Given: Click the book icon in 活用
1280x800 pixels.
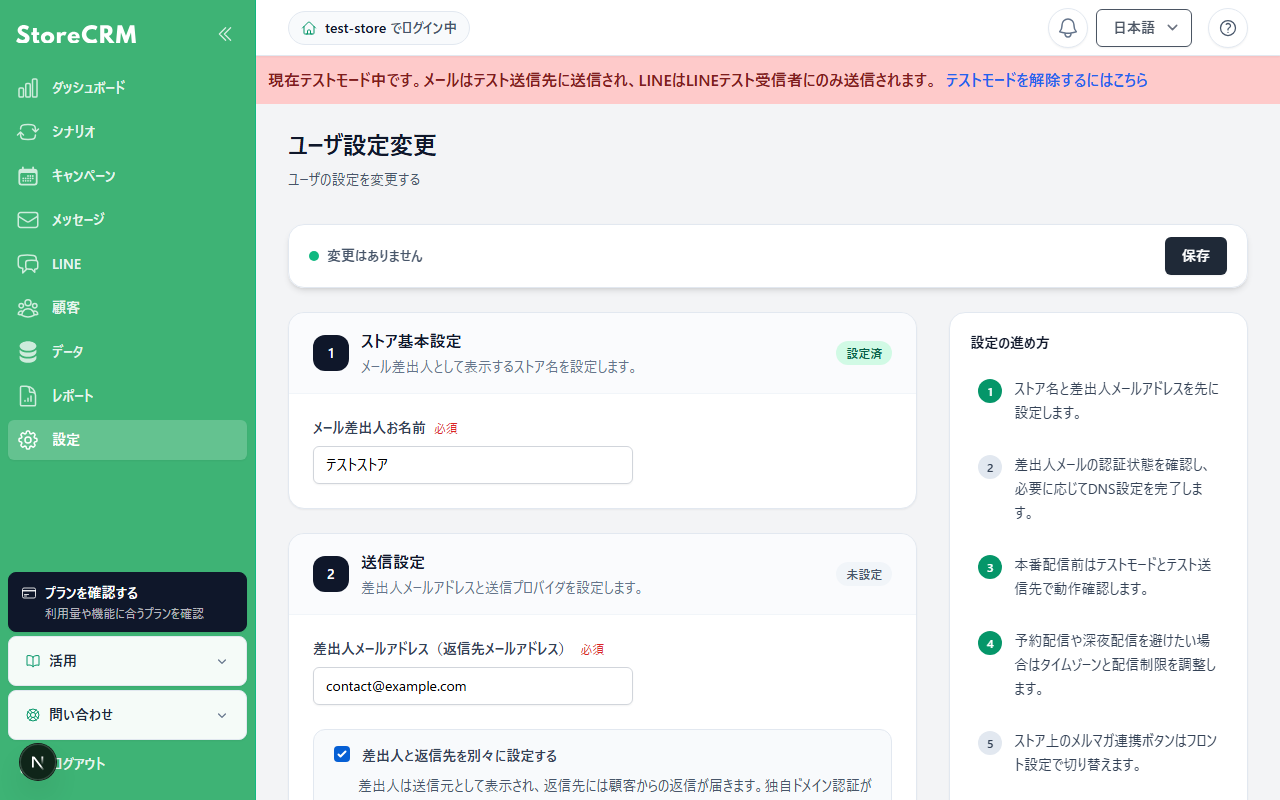Looking at the screenshot, I should point(33,661).
